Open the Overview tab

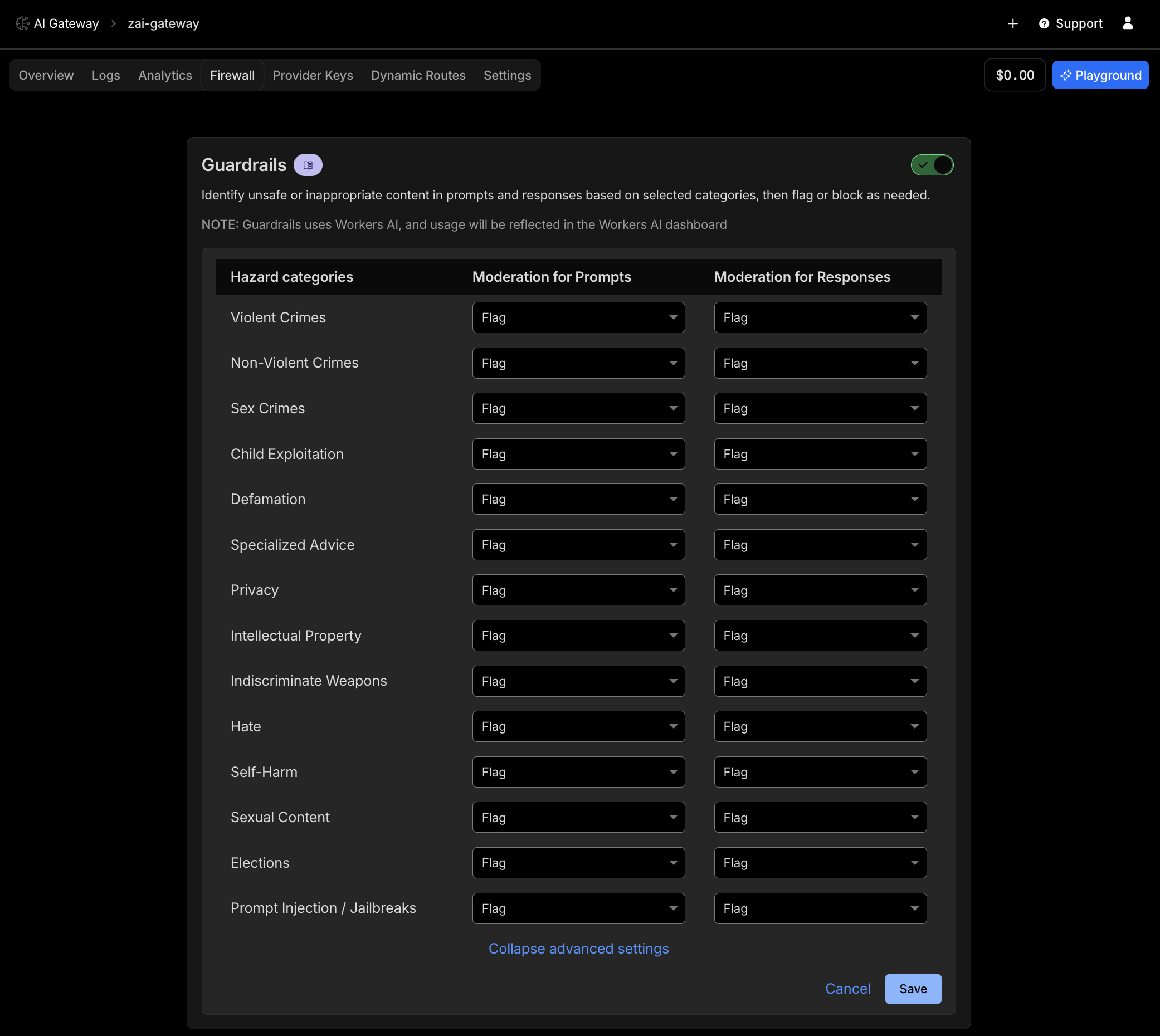tap(46, 75)
